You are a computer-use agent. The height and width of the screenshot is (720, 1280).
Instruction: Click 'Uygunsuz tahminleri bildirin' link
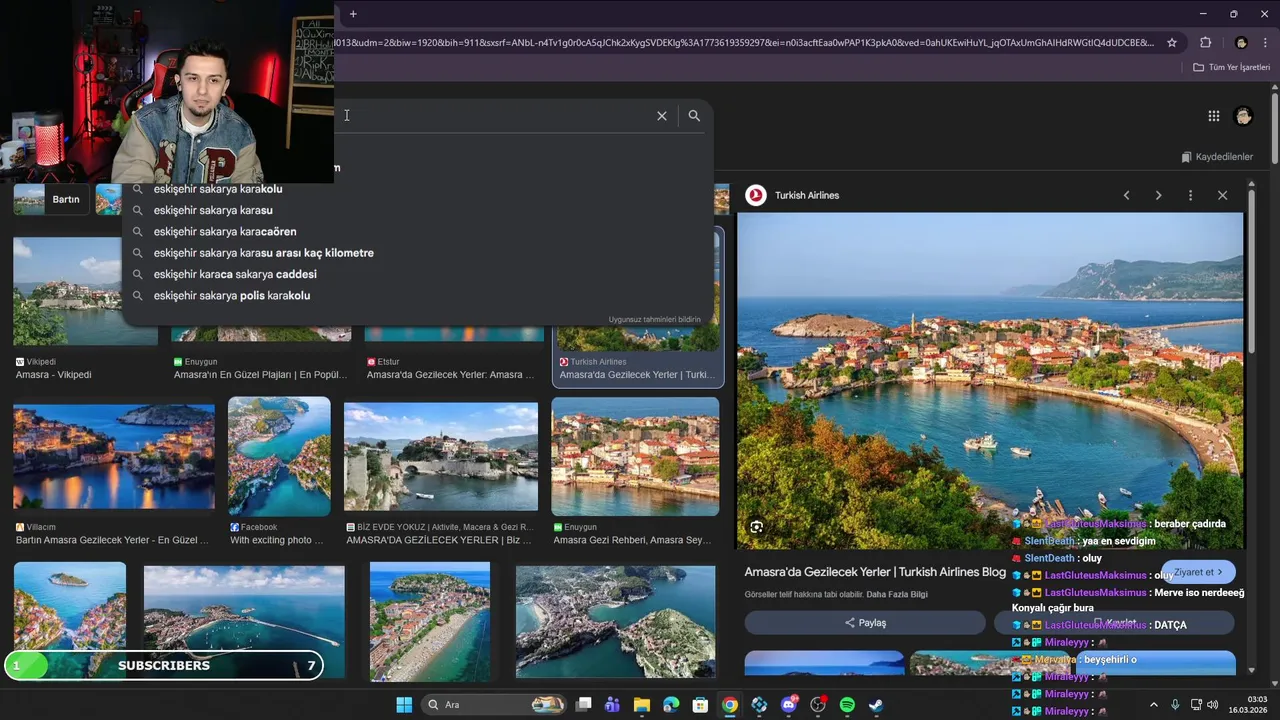pyautogui.click(x=655, y=320)
